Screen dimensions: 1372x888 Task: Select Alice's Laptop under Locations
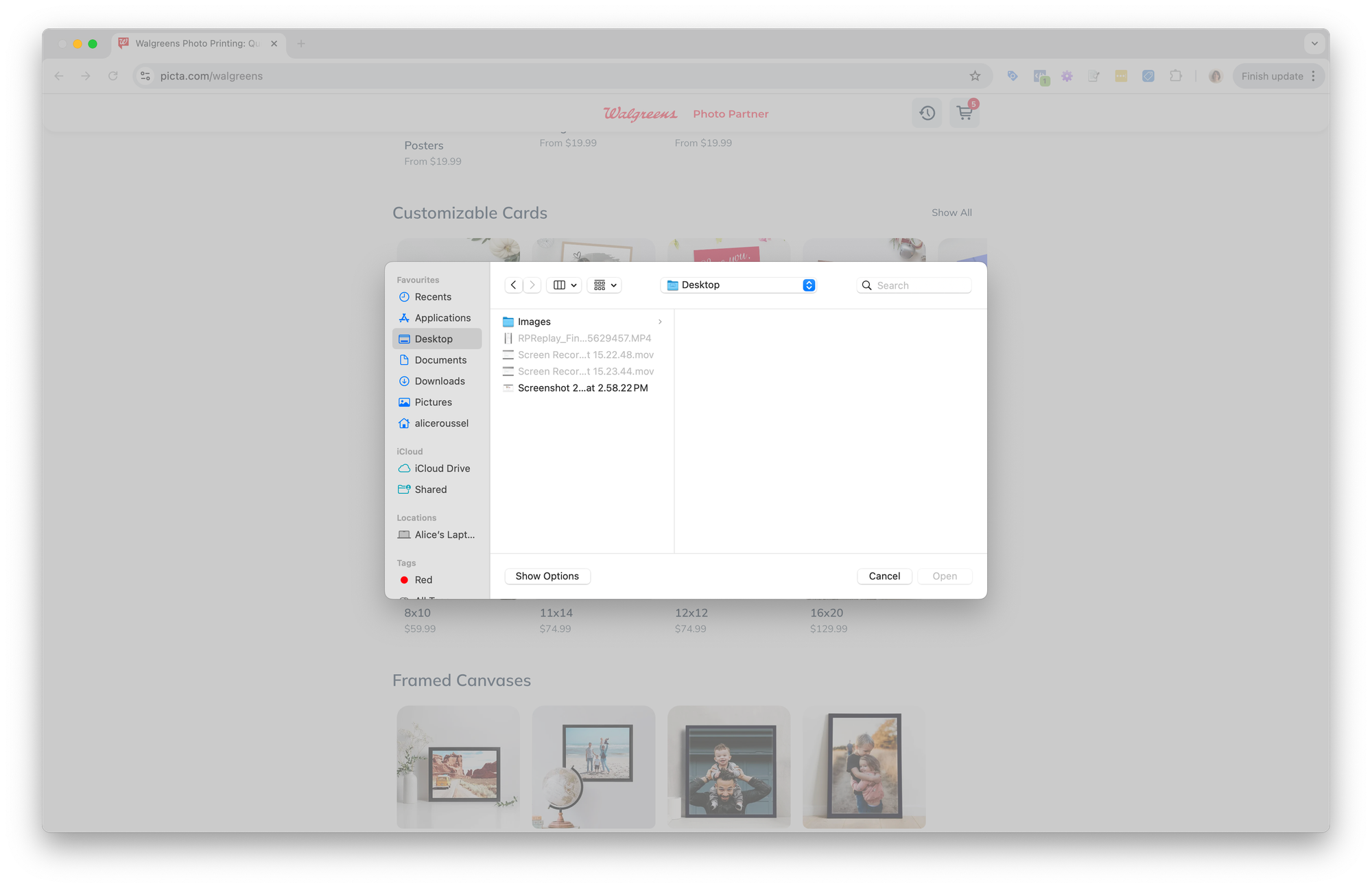point(444,535)
